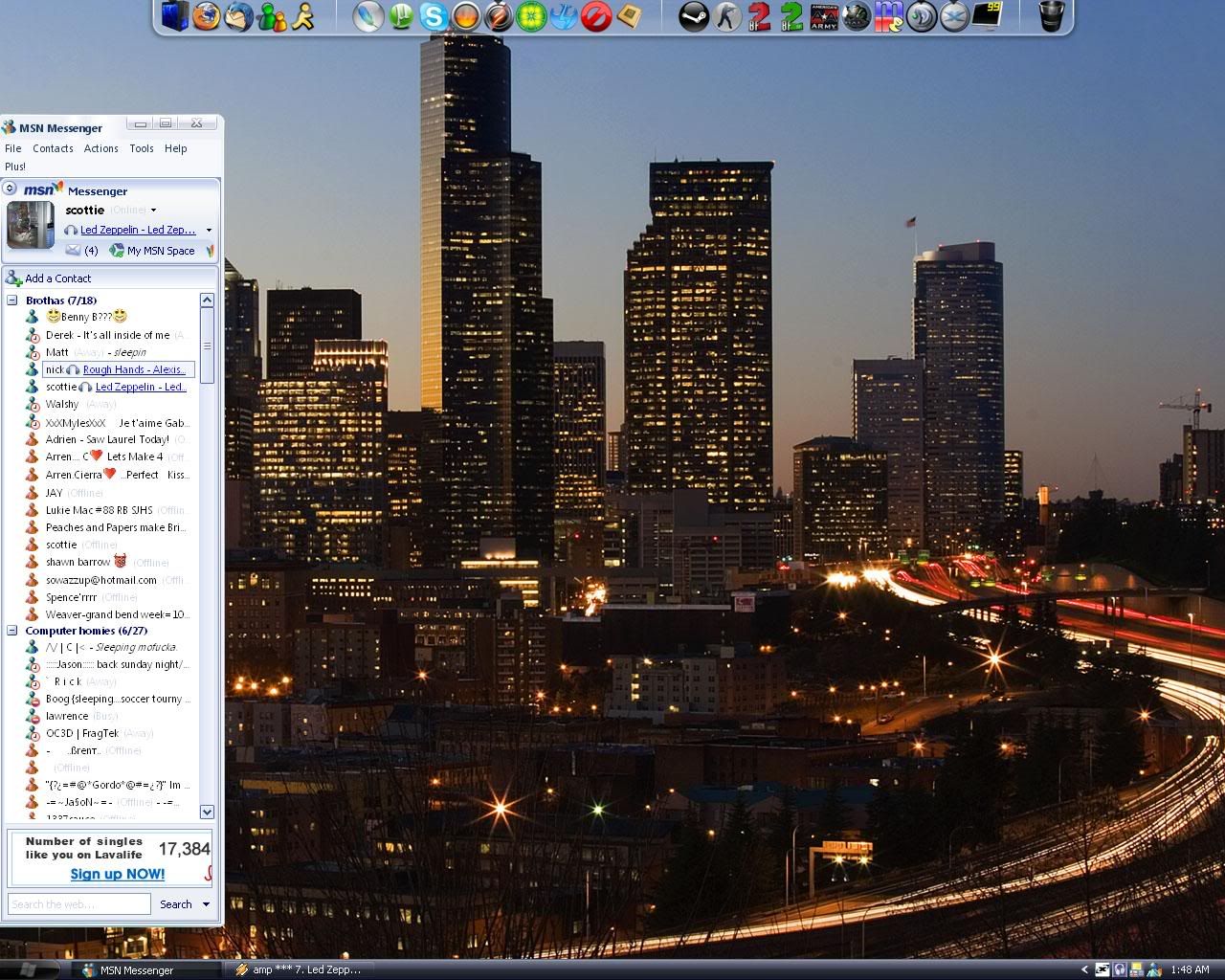Expand the system tray arrow

[1084, 969]
